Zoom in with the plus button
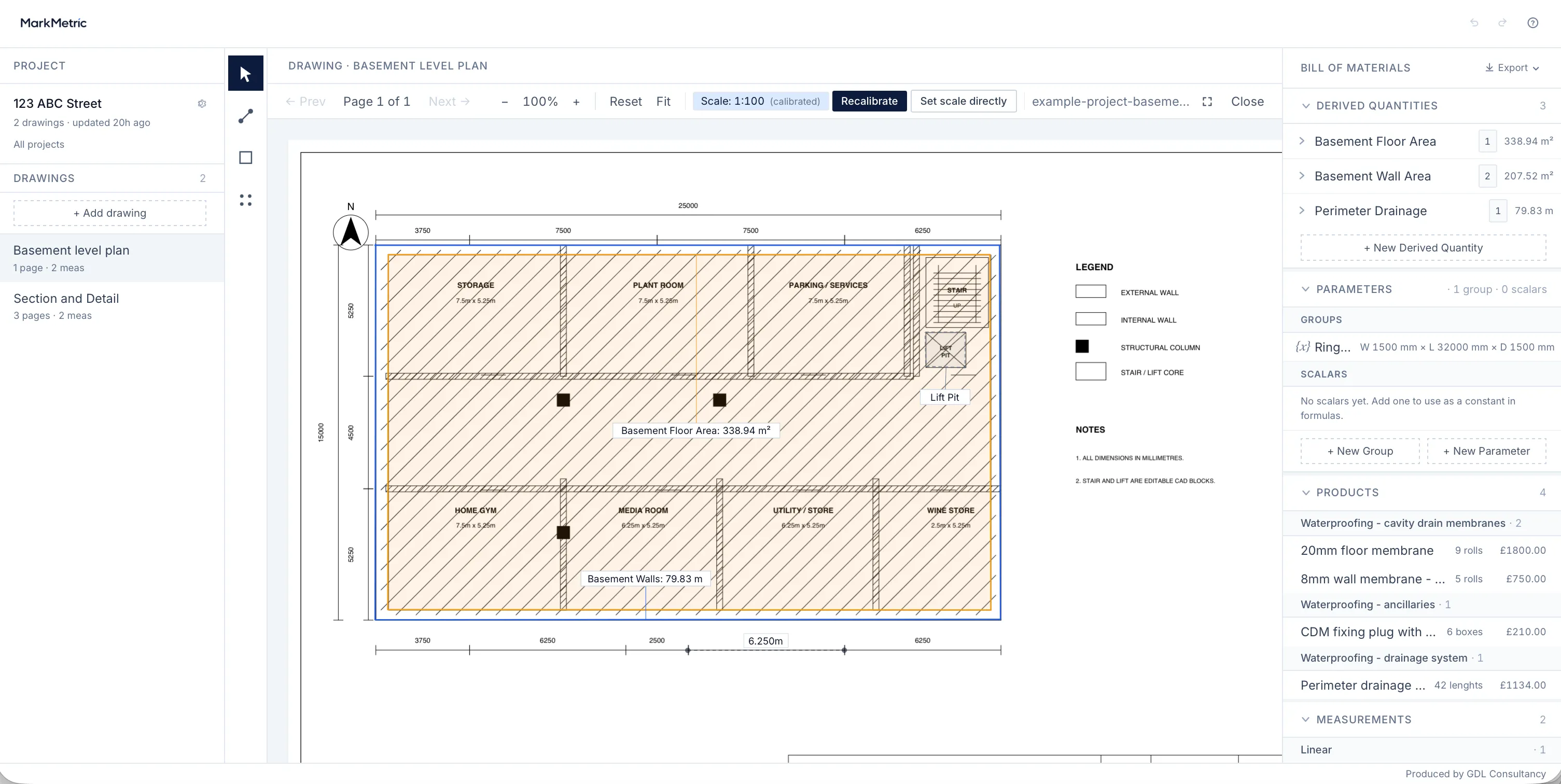 click(x=576, y=102)
